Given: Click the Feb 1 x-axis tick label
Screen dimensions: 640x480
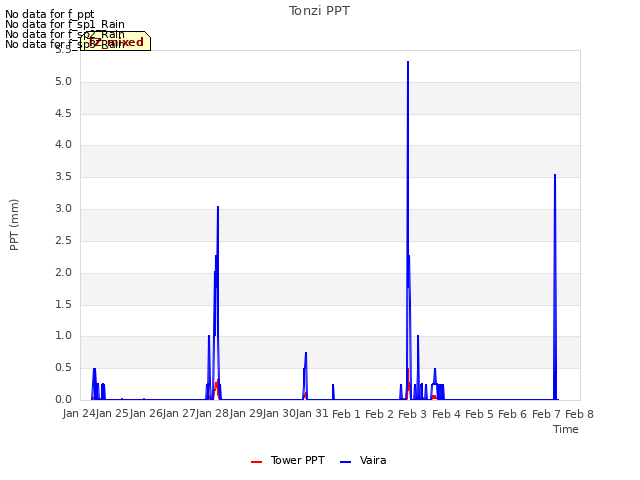Looking at the screenshot, I should pos(346,414).
